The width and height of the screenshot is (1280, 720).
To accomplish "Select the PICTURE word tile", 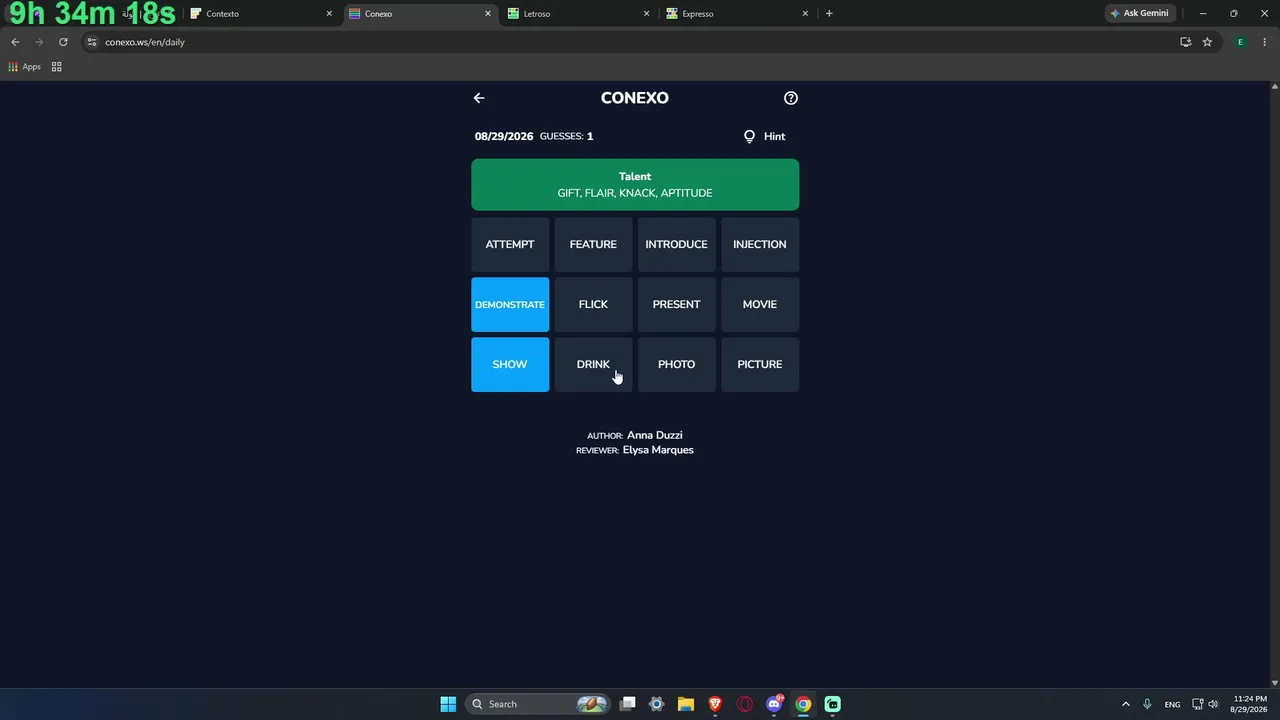I will click(760, 364).
